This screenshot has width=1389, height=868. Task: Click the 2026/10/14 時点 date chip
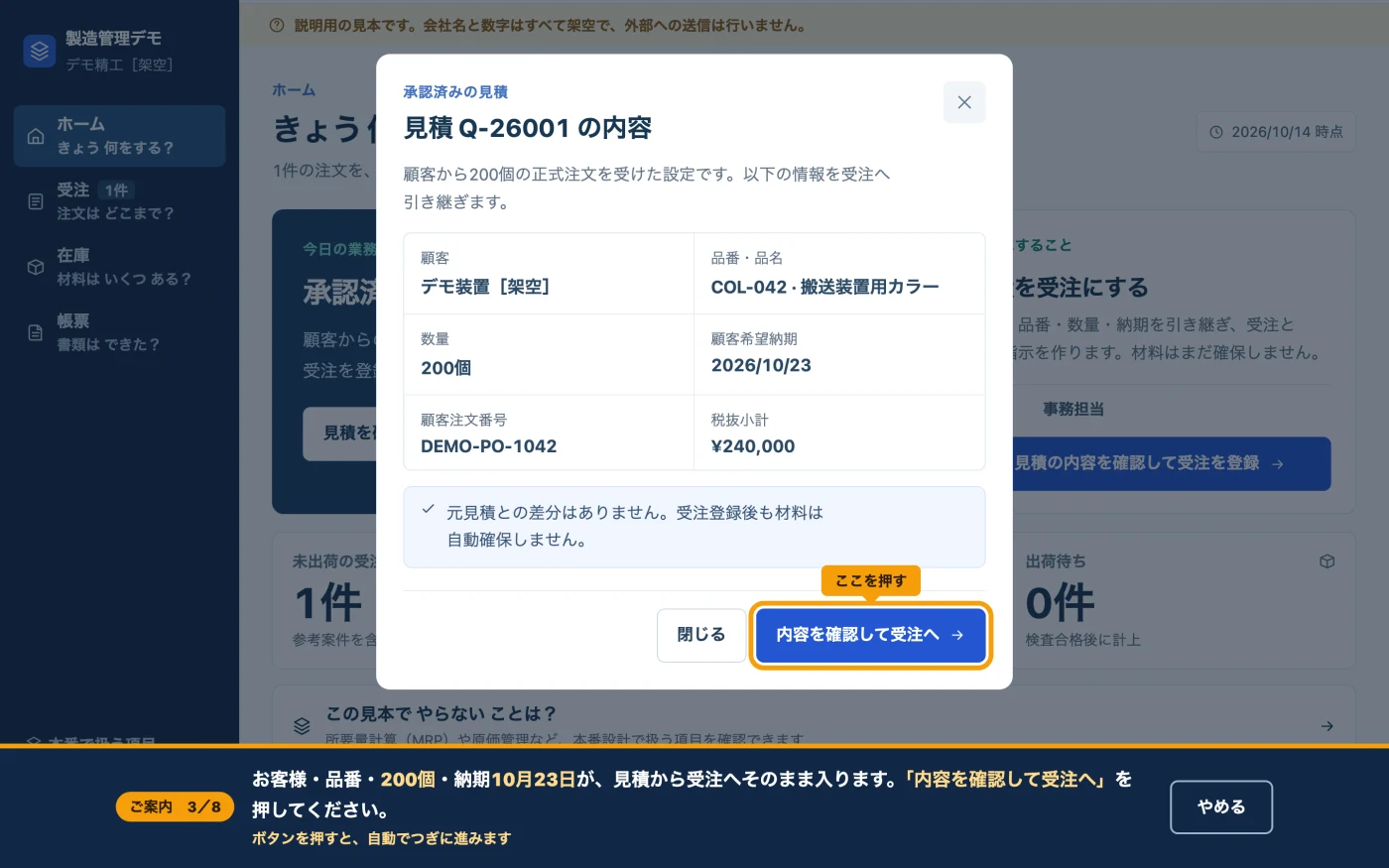point(1276,132)
